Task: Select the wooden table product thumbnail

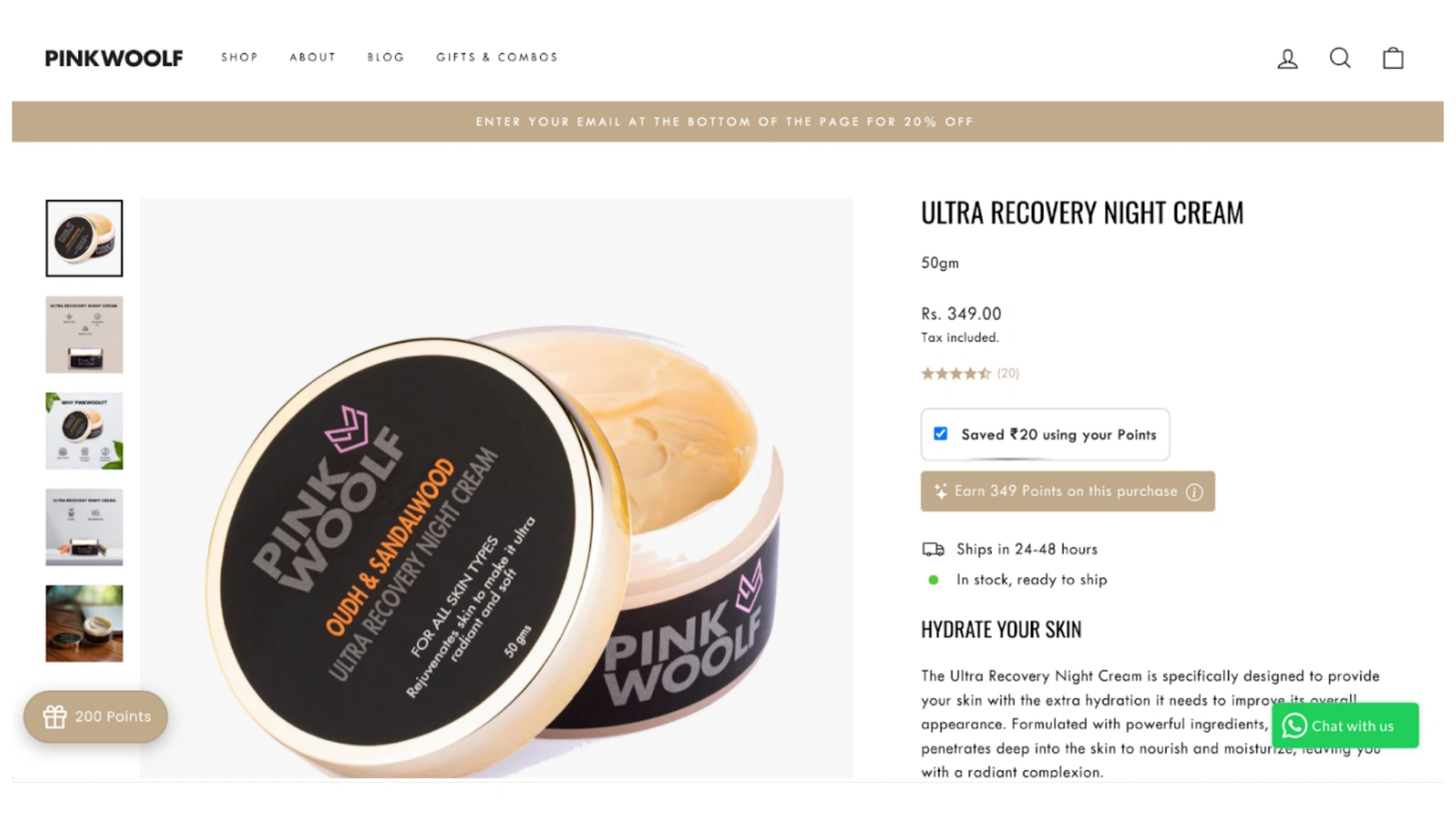Action: tap(84, 623)
